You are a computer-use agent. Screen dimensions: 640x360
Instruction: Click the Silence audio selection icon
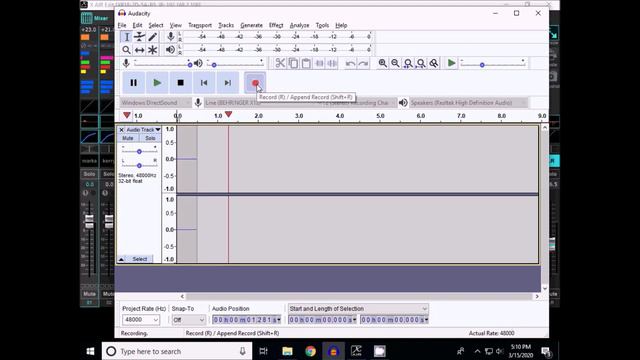pyautogui.click(x=332, y=63)
